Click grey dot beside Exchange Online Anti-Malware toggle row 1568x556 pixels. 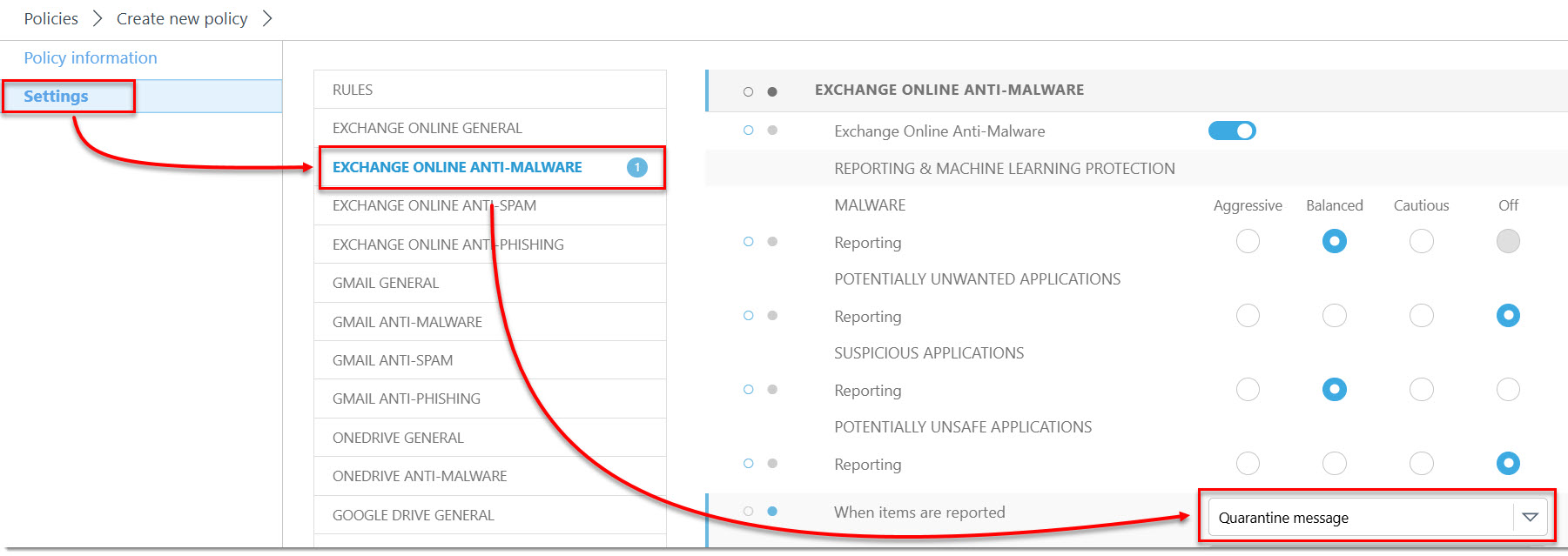[x=772, y=131]
